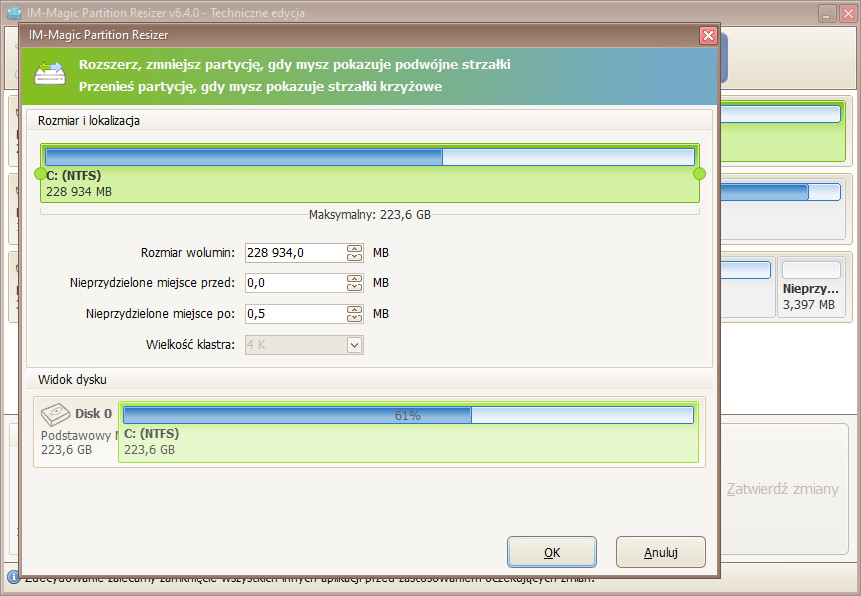This screenshot has height=596, width=861.
Task: Click the Rozmiar i lokalizacja section header
Action: point(89,121)
